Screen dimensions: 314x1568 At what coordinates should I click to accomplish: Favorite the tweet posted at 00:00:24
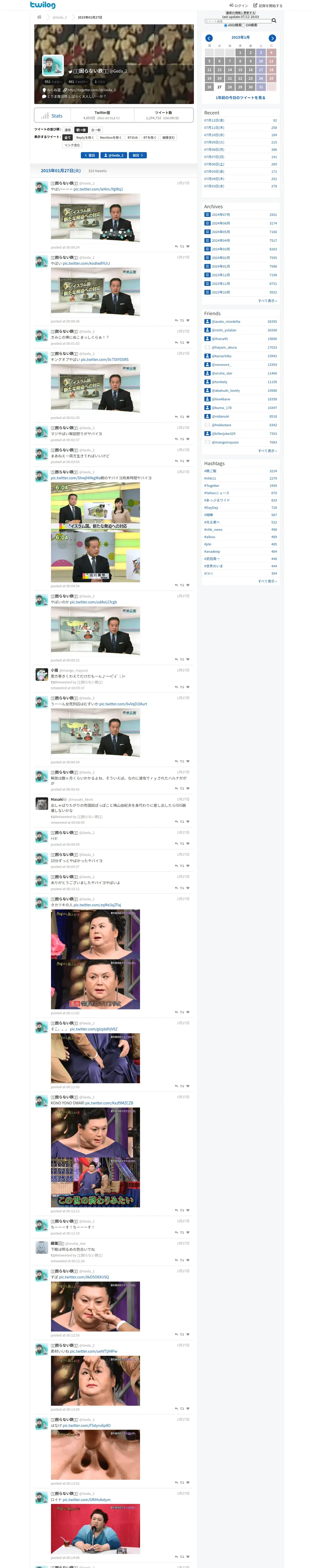[x=188, y=246]
